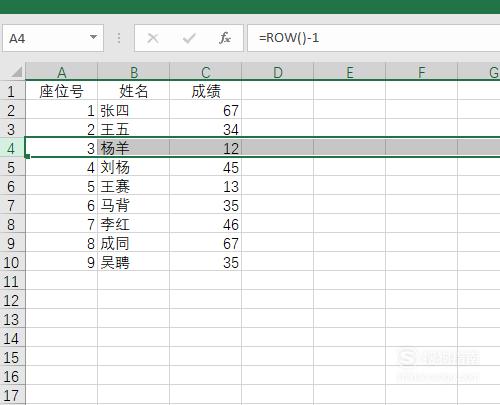Select the cell containing 马背

pos(134,205)
